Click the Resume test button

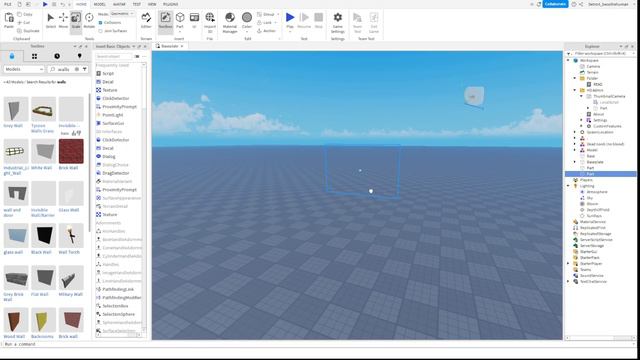(304, 20)
